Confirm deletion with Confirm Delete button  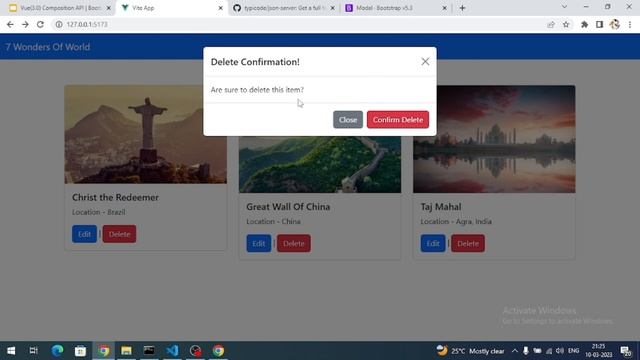[398, 120]
